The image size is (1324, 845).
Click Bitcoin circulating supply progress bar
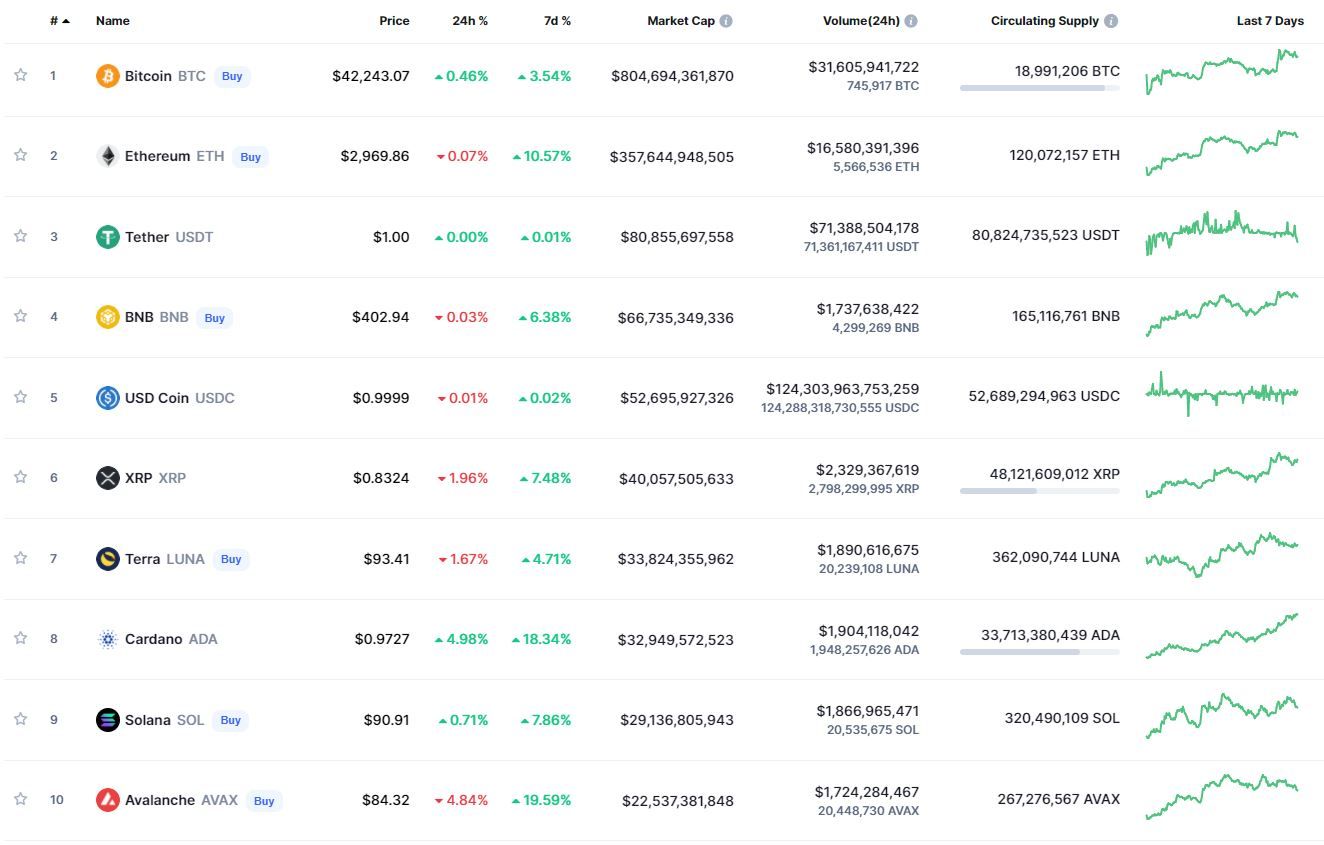tap(1040, 88)
